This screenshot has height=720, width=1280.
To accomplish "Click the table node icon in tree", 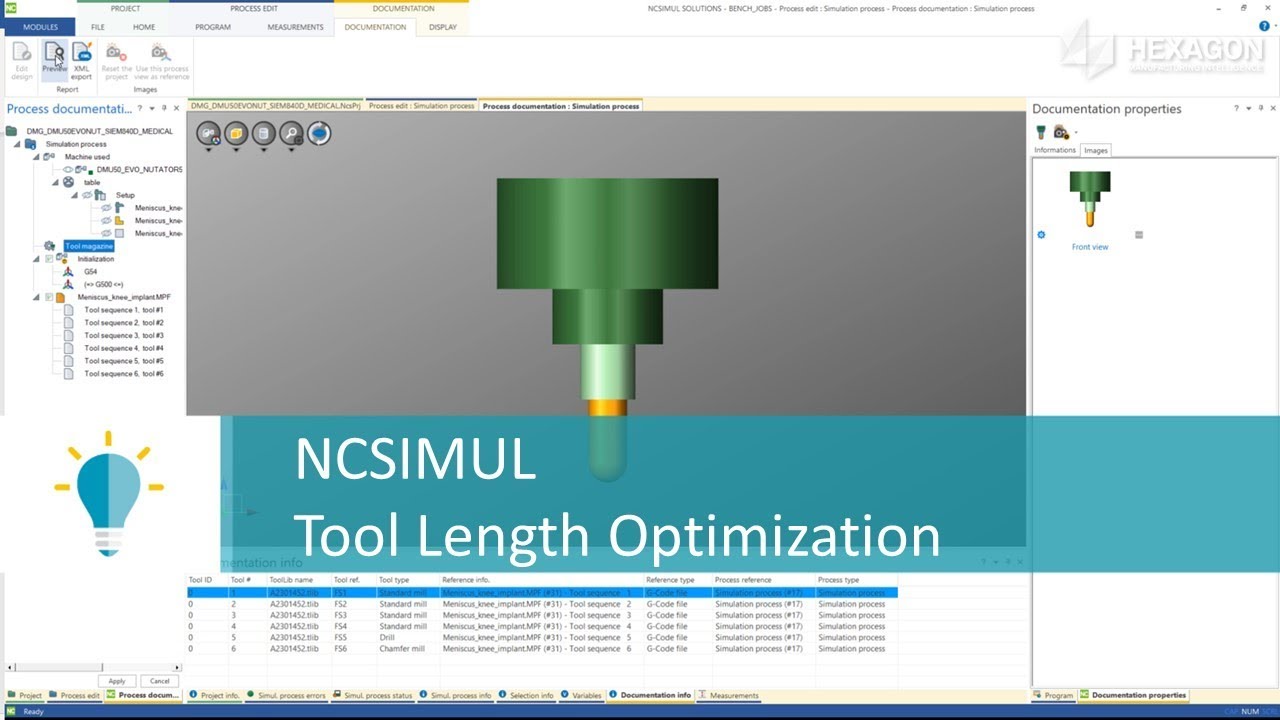I will [68, 182].
